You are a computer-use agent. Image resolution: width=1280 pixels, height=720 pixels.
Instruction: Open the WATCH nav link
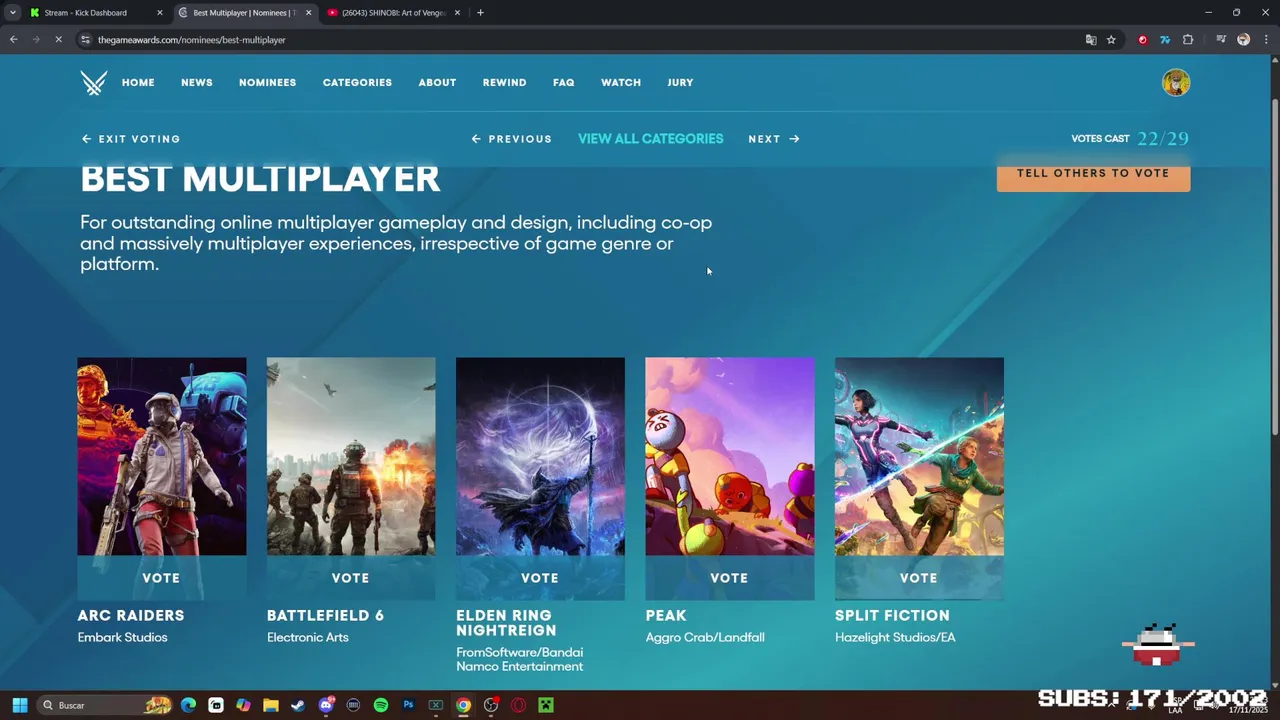click(x=621, y=83)
